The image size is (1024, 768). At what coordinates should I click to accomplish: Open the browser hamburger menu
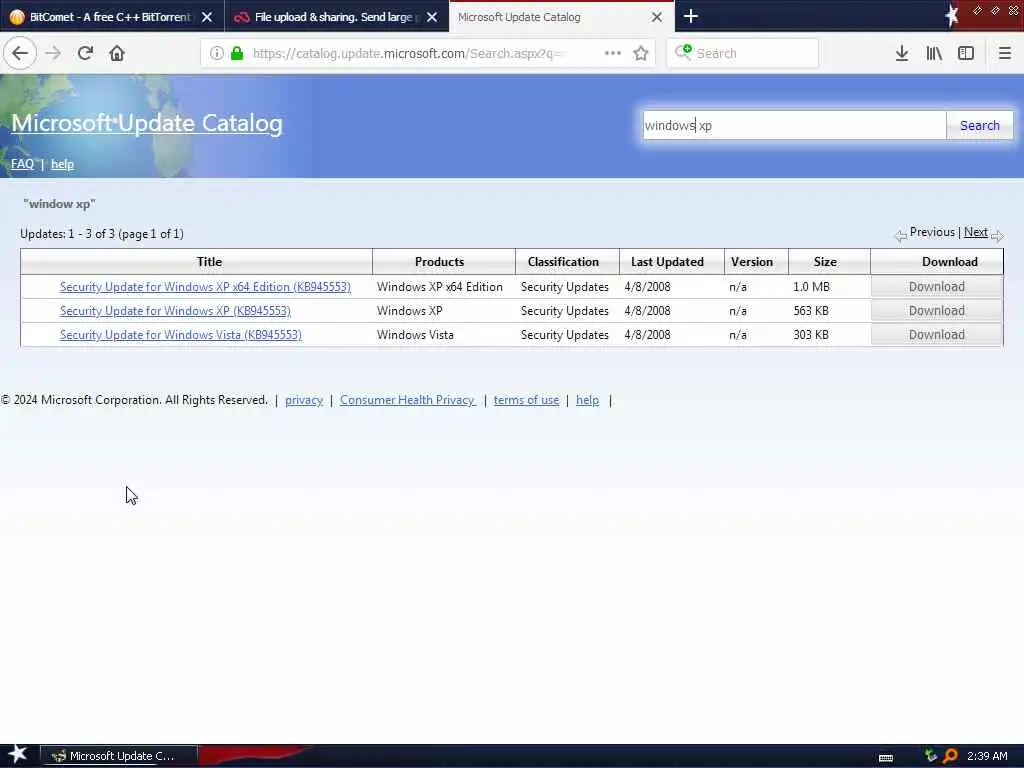point(1004,54)
